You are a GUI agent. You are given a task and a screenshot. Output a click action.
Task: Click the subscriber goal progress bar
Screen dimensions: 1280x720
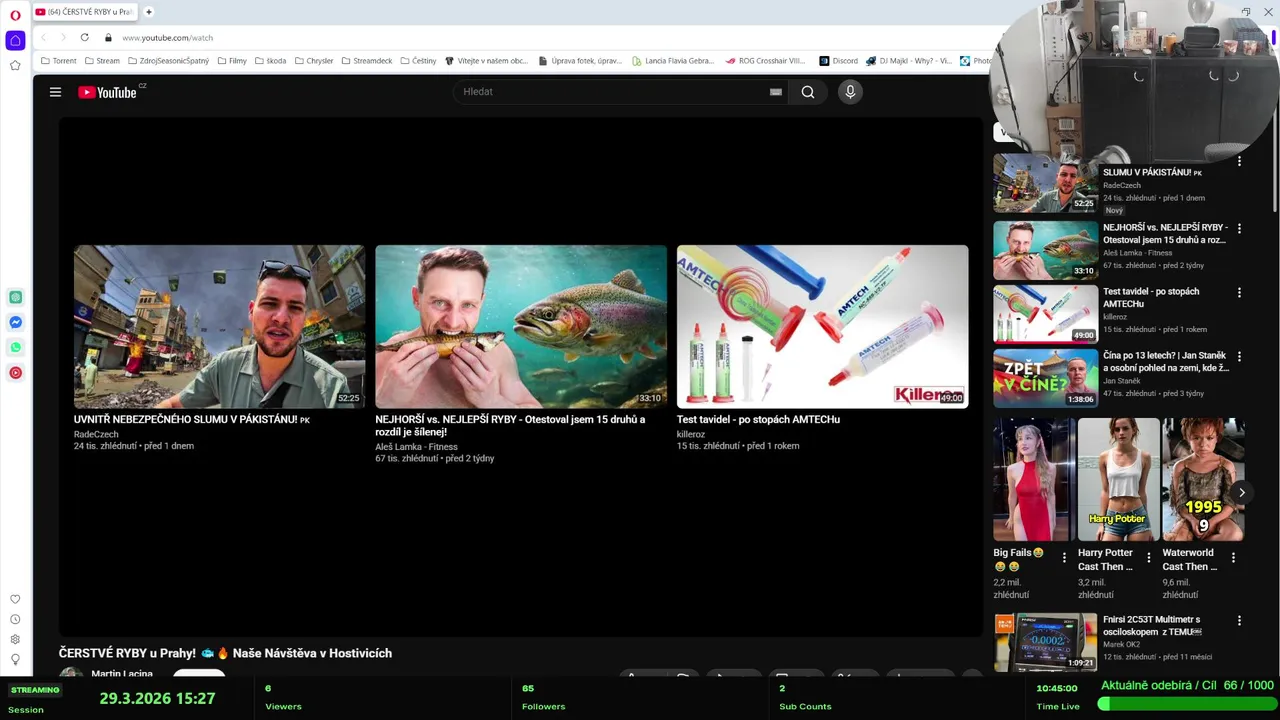[1186, 704]
